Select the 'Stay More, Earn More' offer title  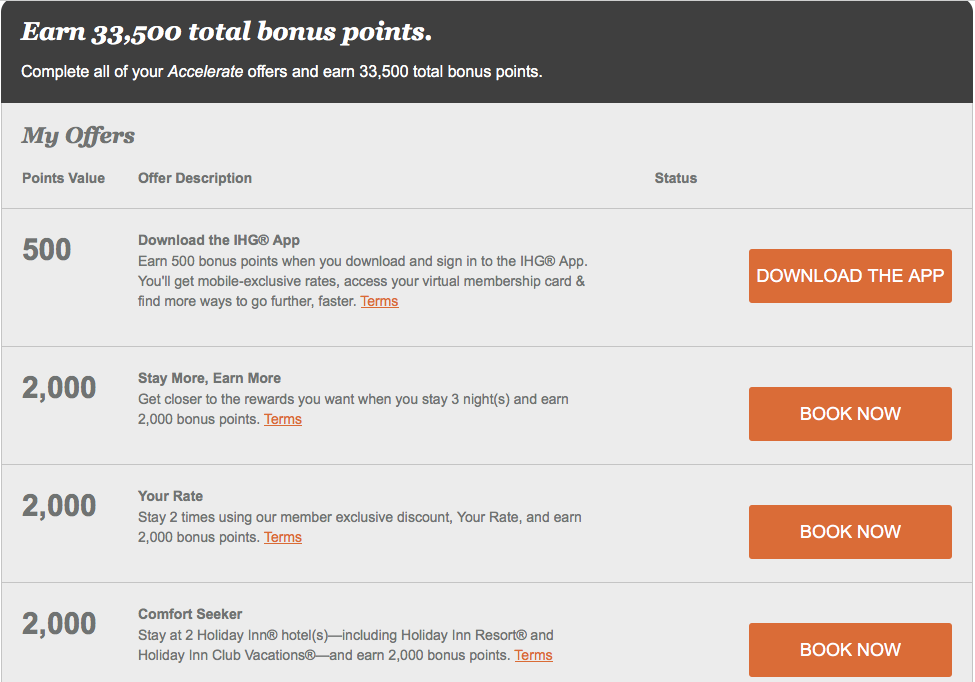coord(209,378)
